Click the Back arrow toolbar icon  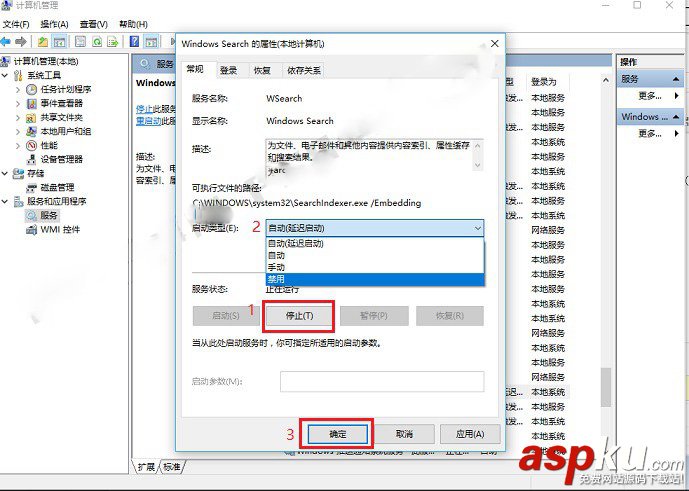[x=6, y=42]
